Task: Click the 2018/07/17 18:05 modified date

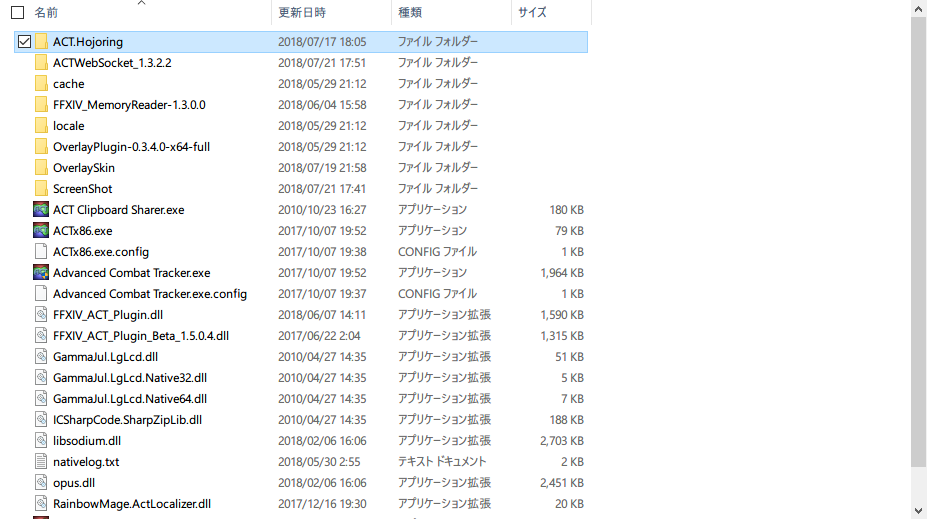Action: (322, 41)
